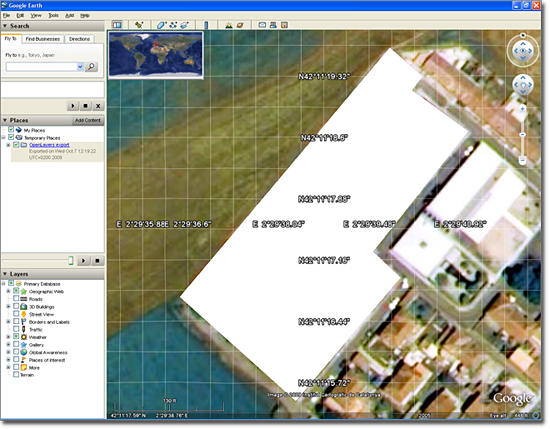Open the File menu
Viewport: 550px width, 429px height.
tap(6, 15)
